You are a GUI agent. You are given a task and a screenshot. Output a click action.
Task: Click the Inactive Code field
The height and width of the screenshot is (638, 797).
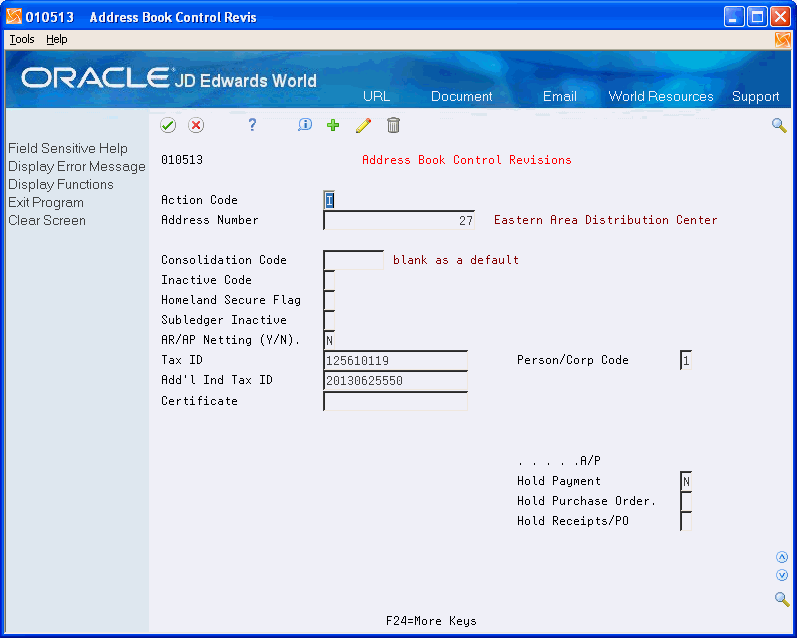coord(329,280)
